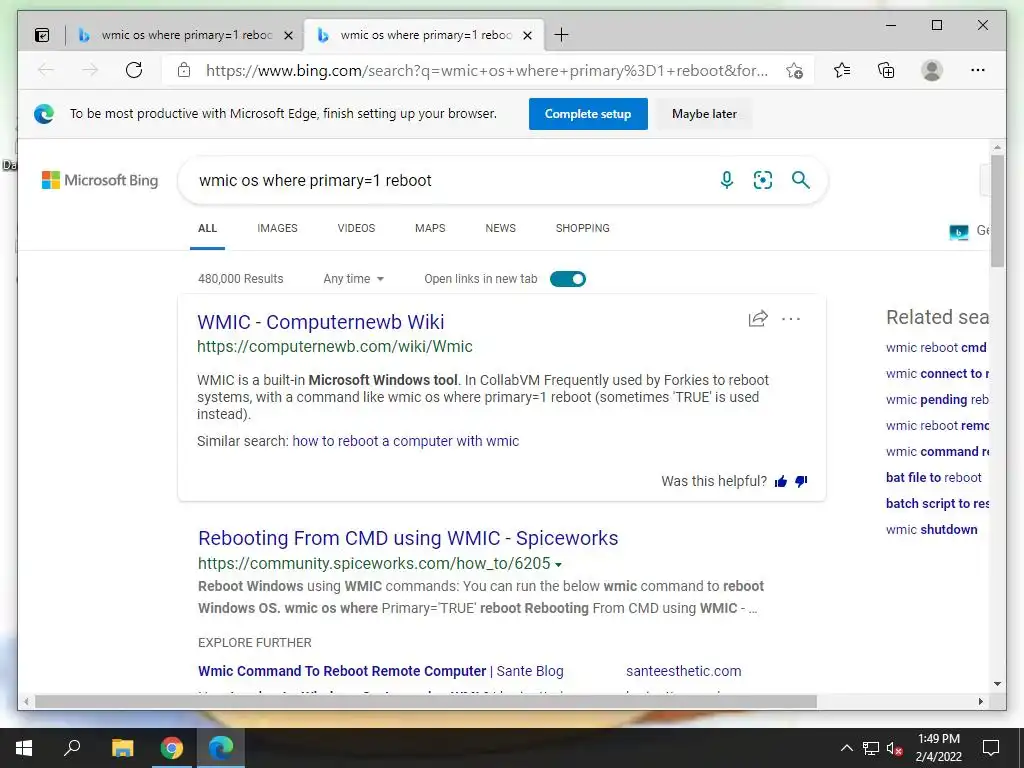Open the taskbar clock and date
1024x768 pixels.
coord(938,748)
